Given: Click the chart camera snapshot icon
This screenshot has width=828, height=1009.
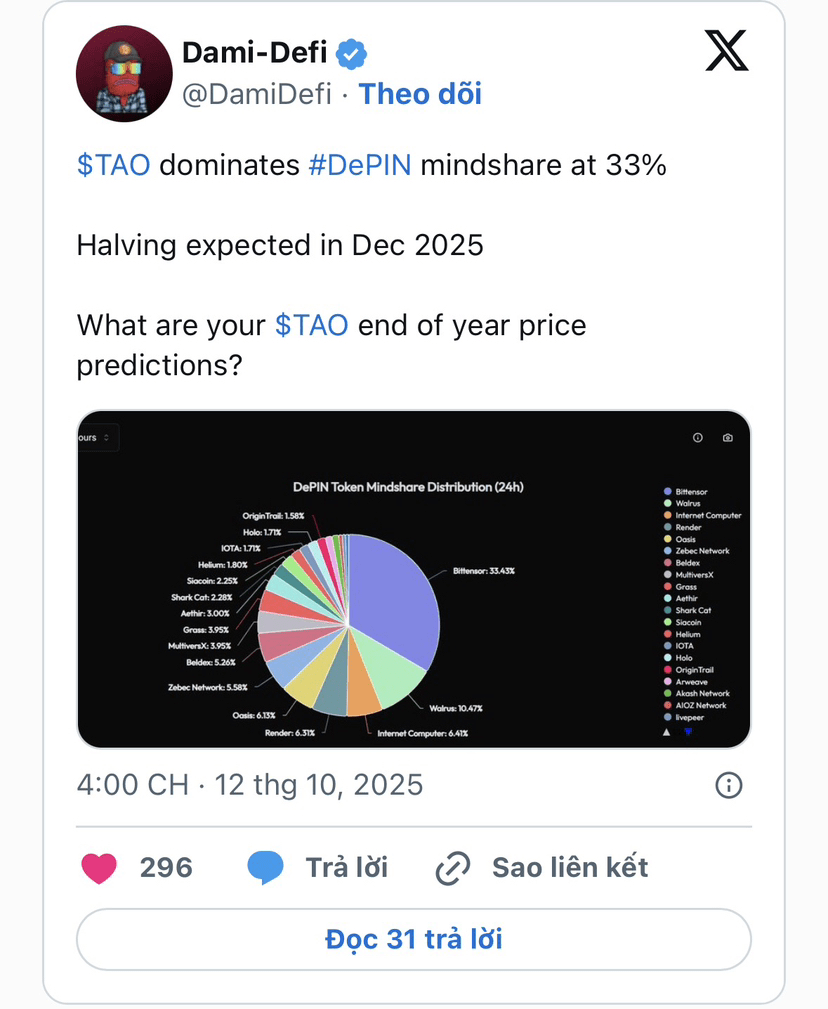Looking at the screenshot, I should coord(727,438).
